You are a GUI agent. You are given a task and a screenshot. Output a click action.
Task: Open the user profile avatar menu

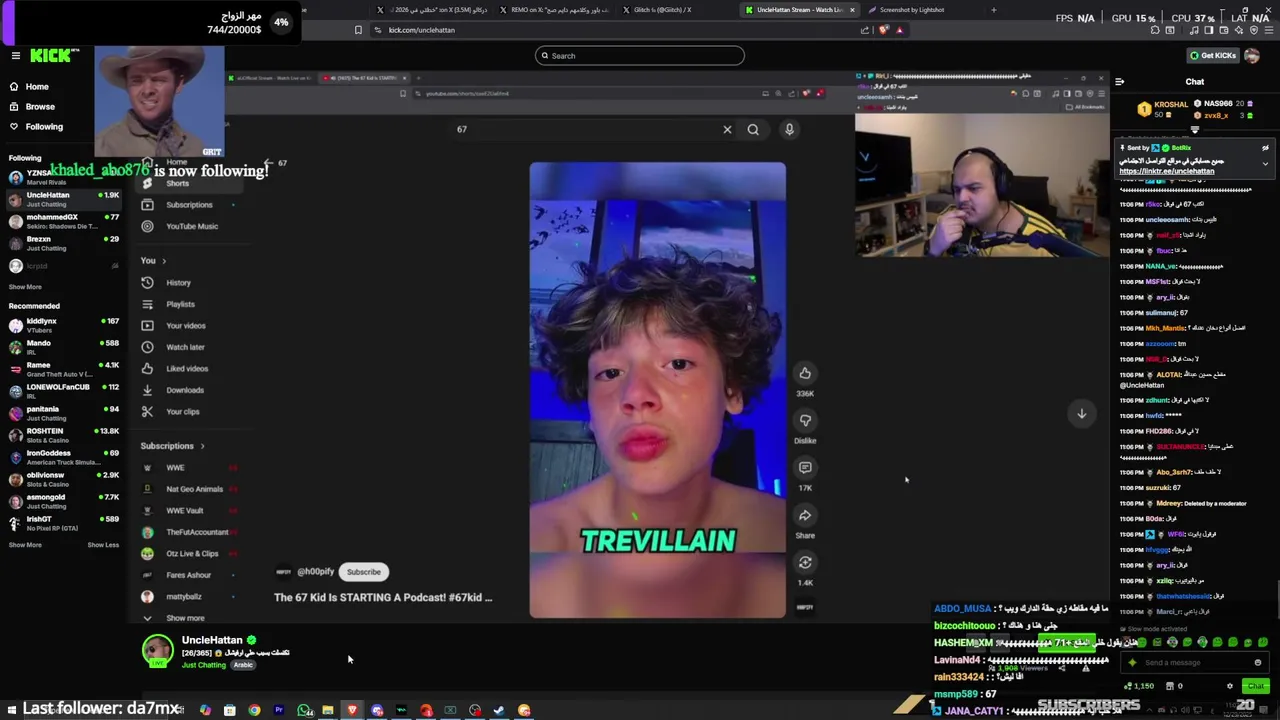click(x=1252, y=56)
